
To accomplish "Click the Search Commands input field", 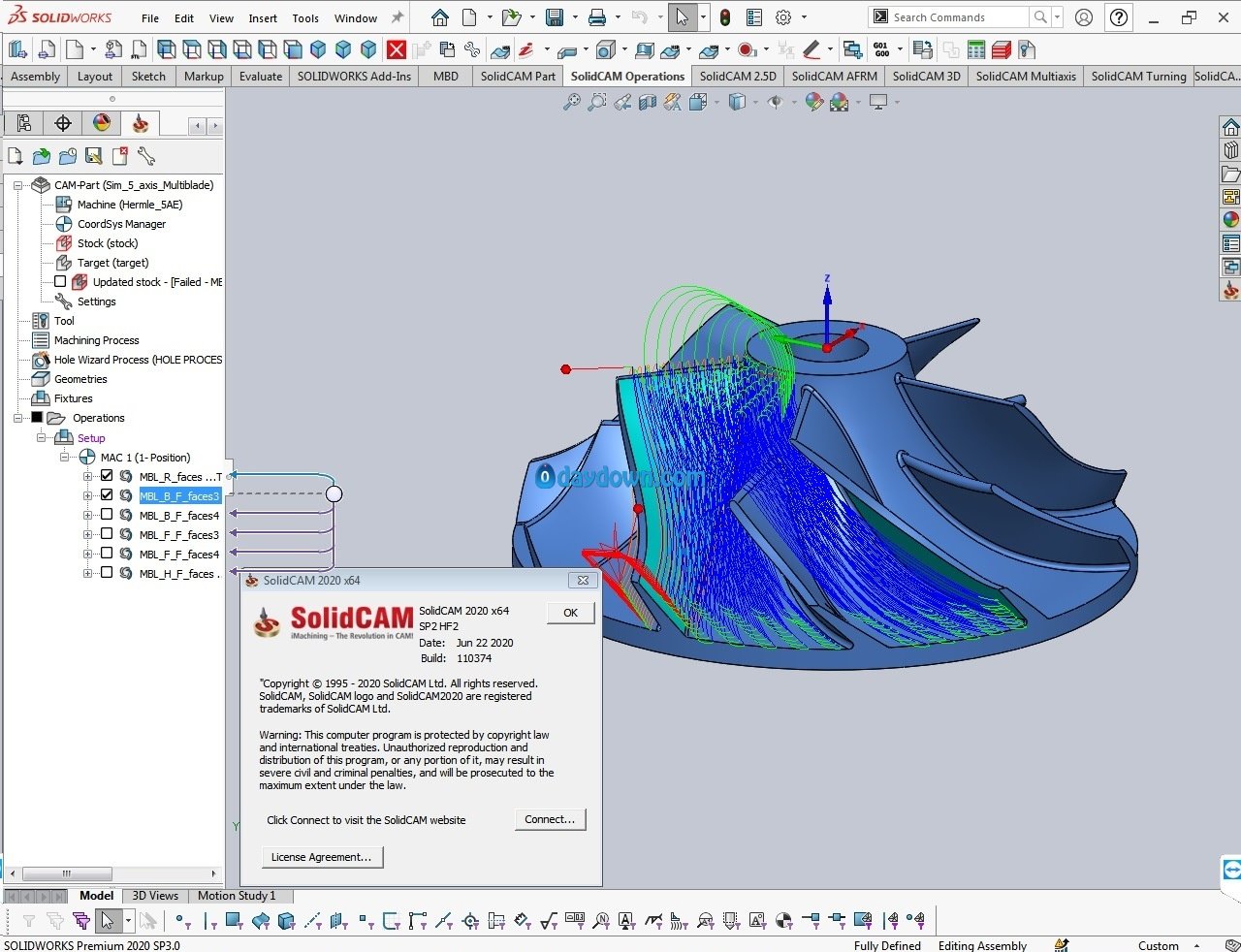I will click(x=958, y=17).
